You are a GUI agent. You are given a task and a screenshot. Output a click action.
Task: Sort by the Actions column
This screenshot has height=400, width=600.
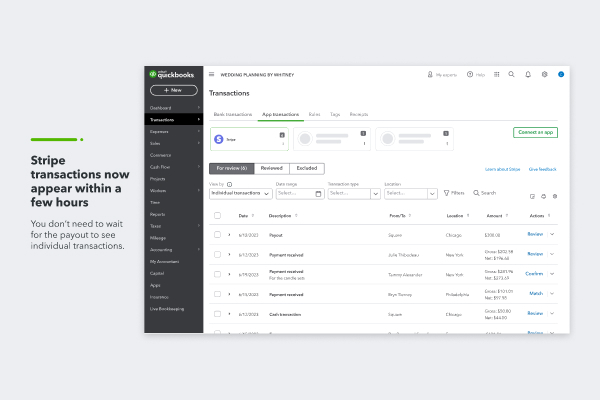tap(540, 216)
